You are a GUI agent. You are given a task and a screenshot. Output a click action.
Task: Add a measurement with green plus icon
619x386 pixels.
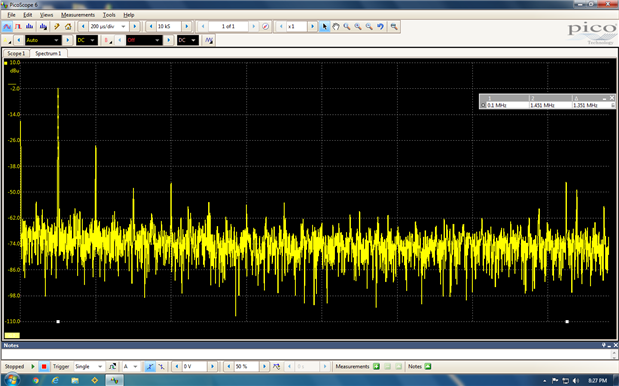point(376,367)
